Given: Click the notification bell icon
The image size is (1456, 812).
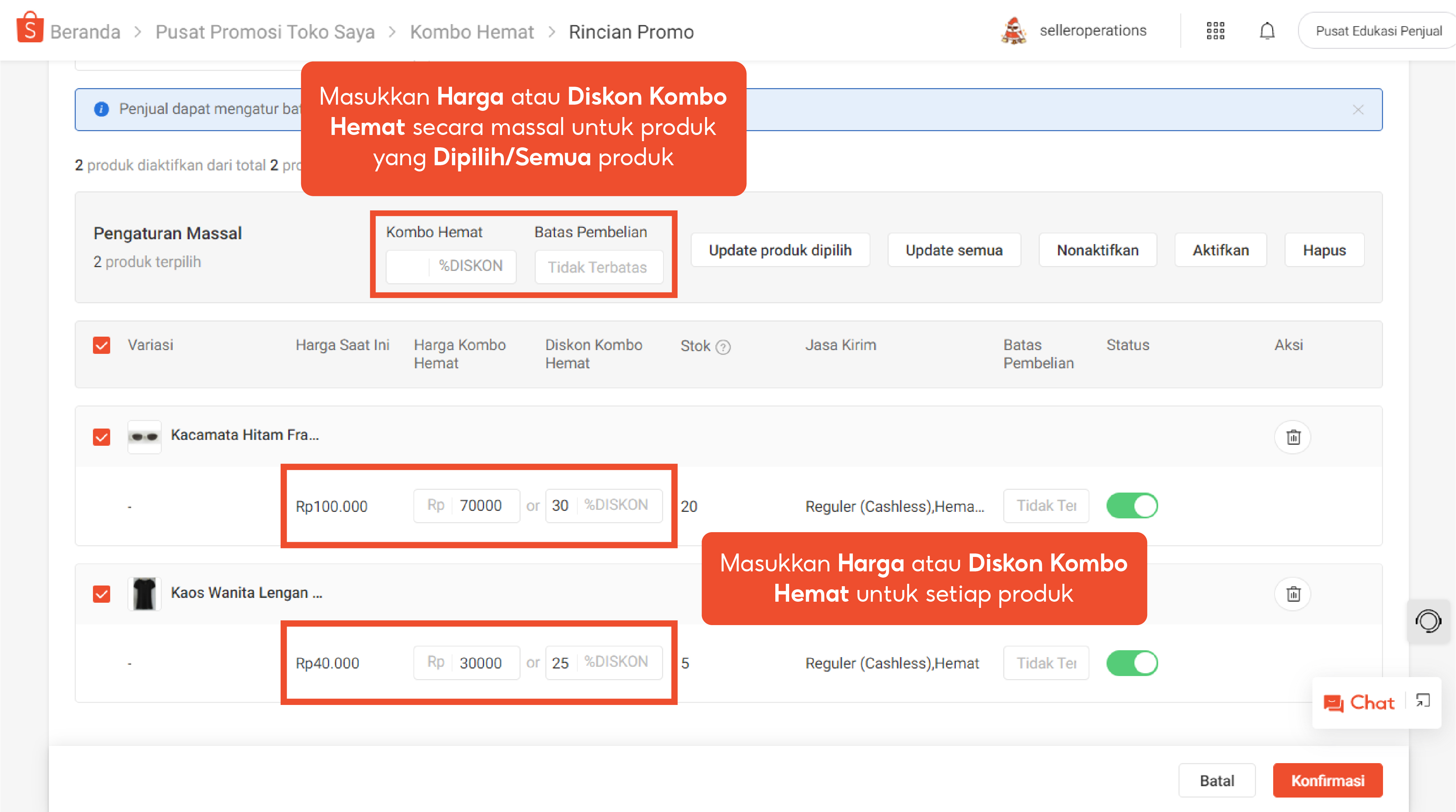Looking at the screenshot, I should tap(1267, 31).
